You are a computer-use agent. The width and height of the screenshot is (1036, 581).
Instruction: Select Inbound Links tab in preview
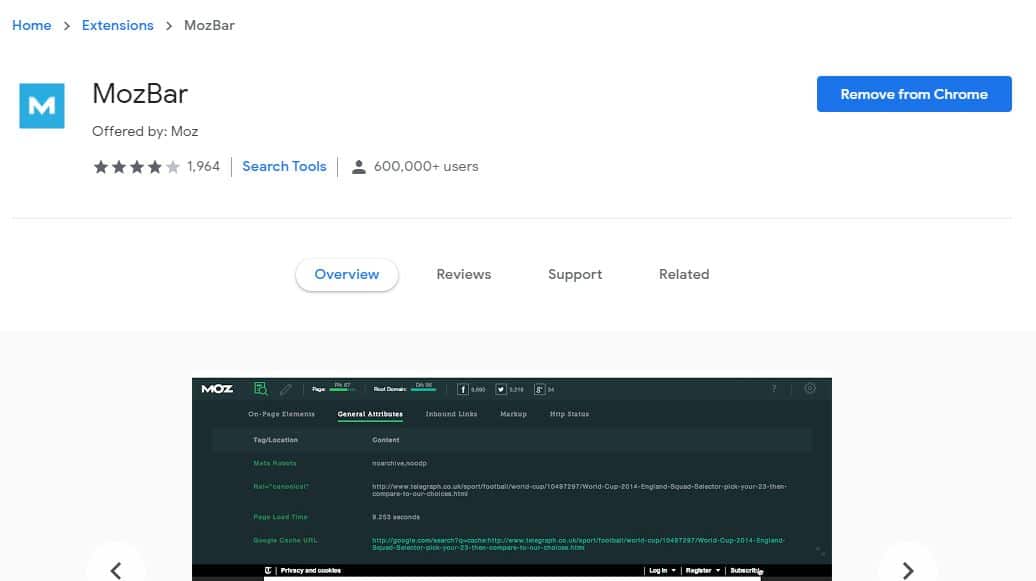click(x=451, y=414)
